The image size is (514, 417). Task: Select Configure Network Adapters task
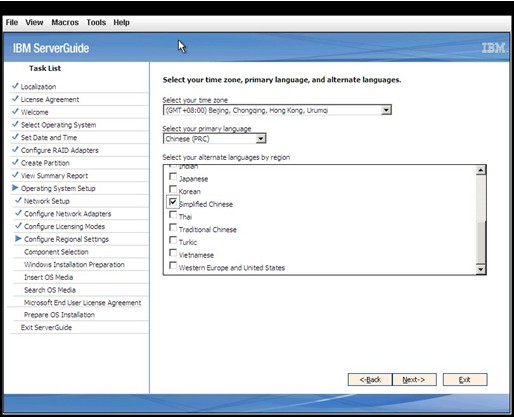click(67, 214)
